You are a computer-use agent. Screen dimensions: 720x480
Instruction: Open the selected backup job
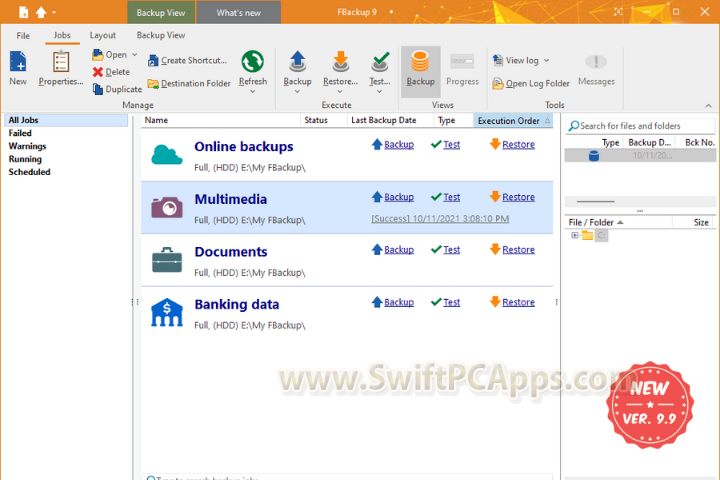point(110,55)
